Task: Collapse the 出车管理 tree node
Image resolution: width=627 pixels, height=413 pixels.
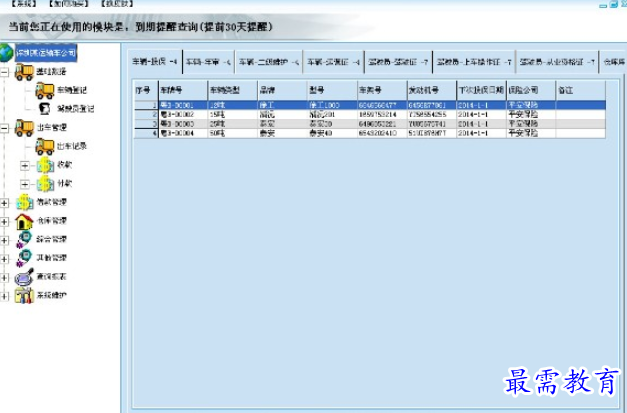Action: (x=7, y=128)
